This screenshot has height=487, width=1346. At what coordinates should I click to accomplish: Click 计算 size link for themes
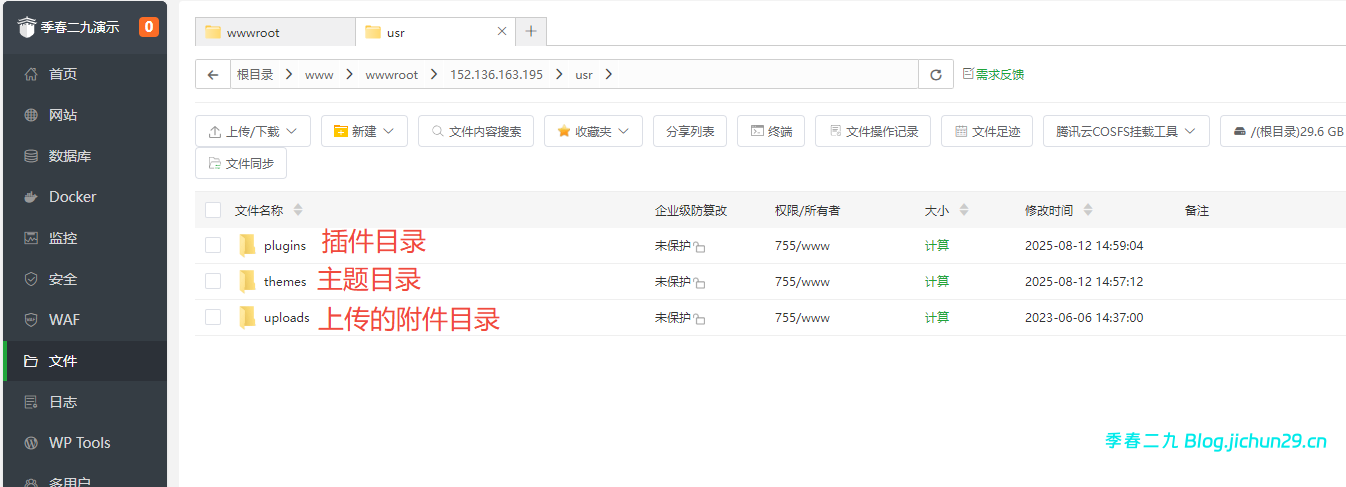(x=937, y=281)
